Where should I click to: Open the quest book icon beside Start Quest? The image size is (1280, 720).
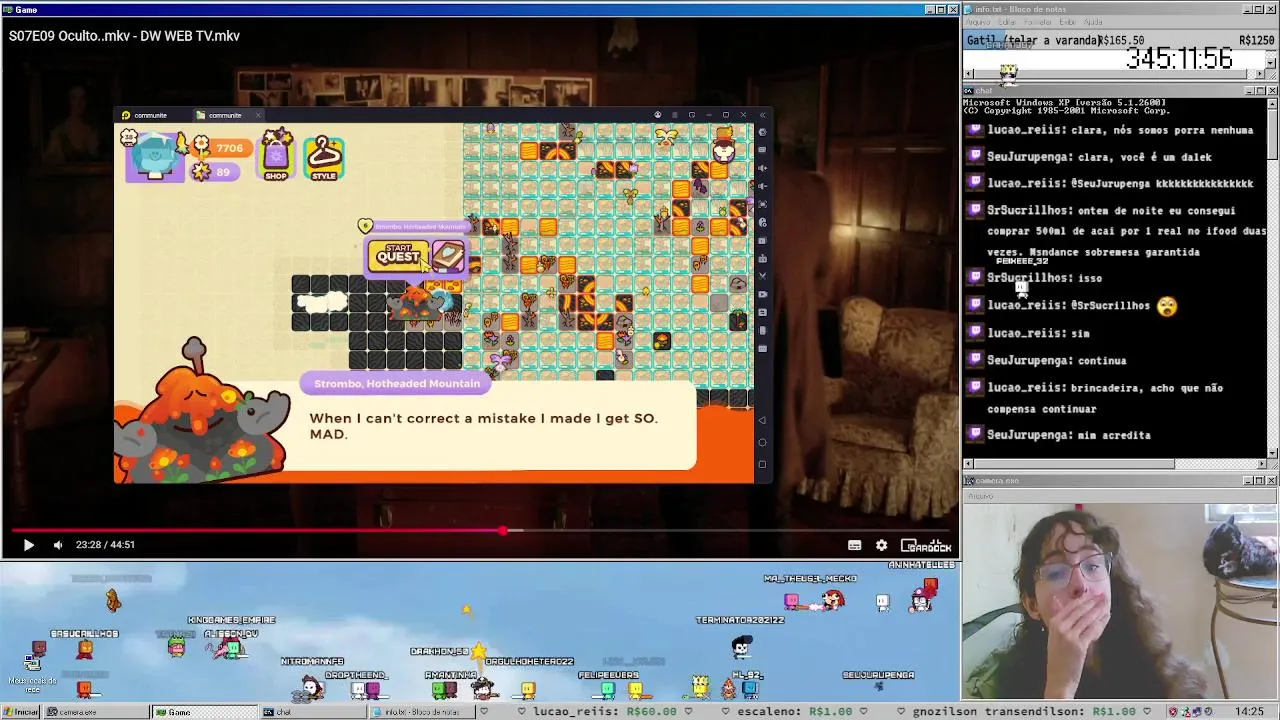(447, 256)
